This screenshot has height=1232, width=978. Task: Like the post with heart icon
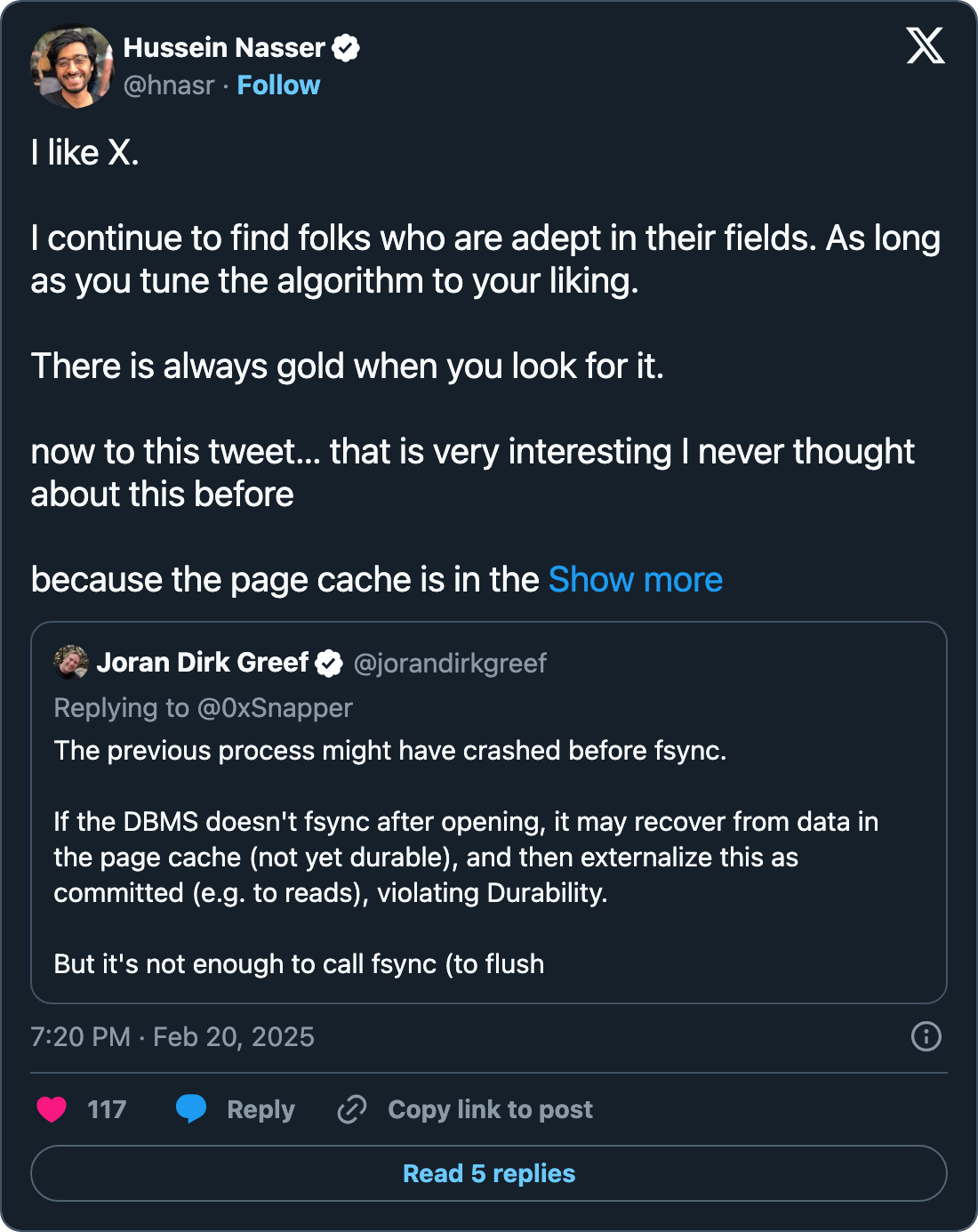pos(52,1109)
